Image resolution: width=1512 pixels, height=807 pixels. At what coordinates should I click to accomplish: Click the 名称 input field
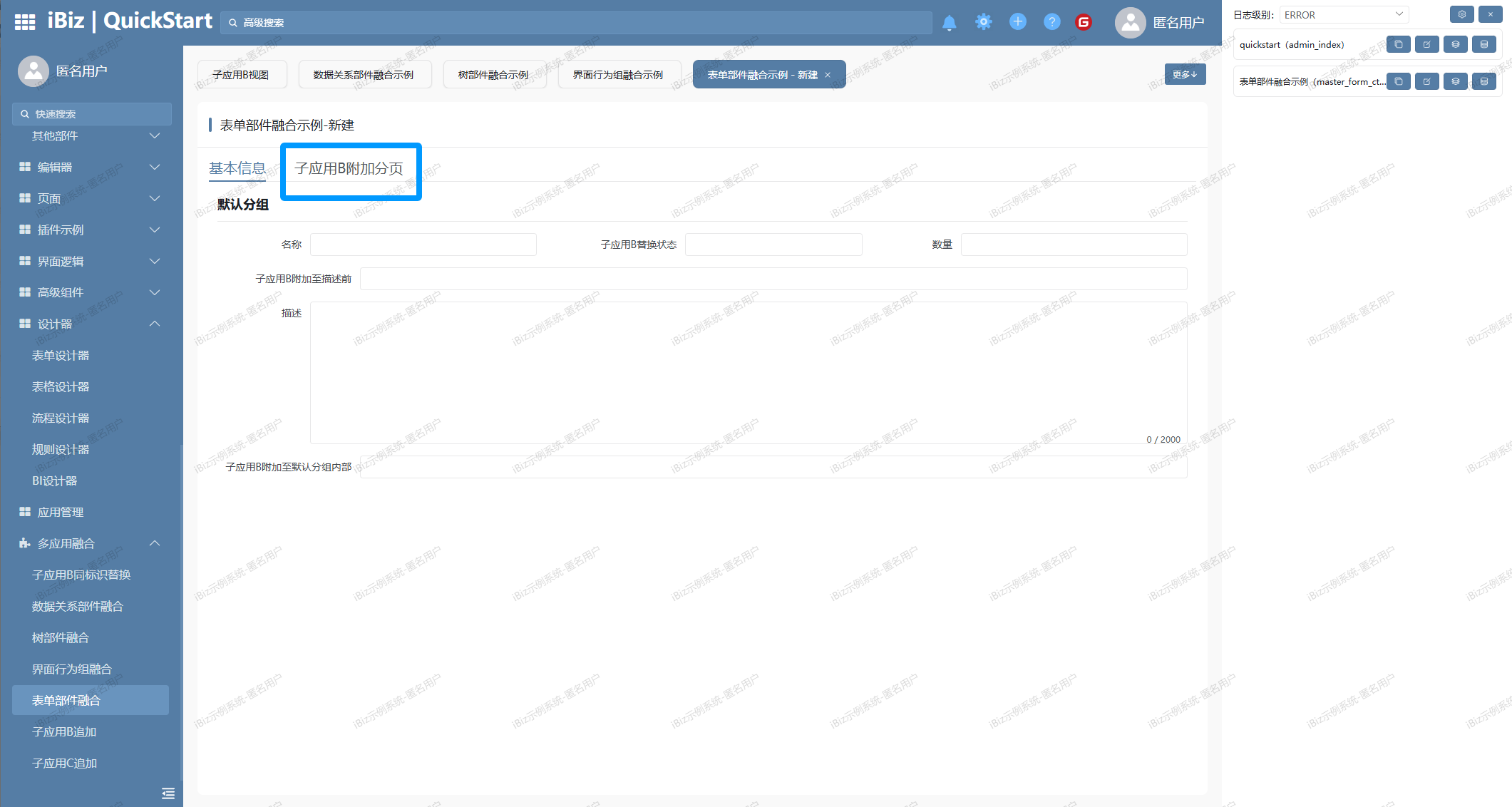tap(423, 245)
